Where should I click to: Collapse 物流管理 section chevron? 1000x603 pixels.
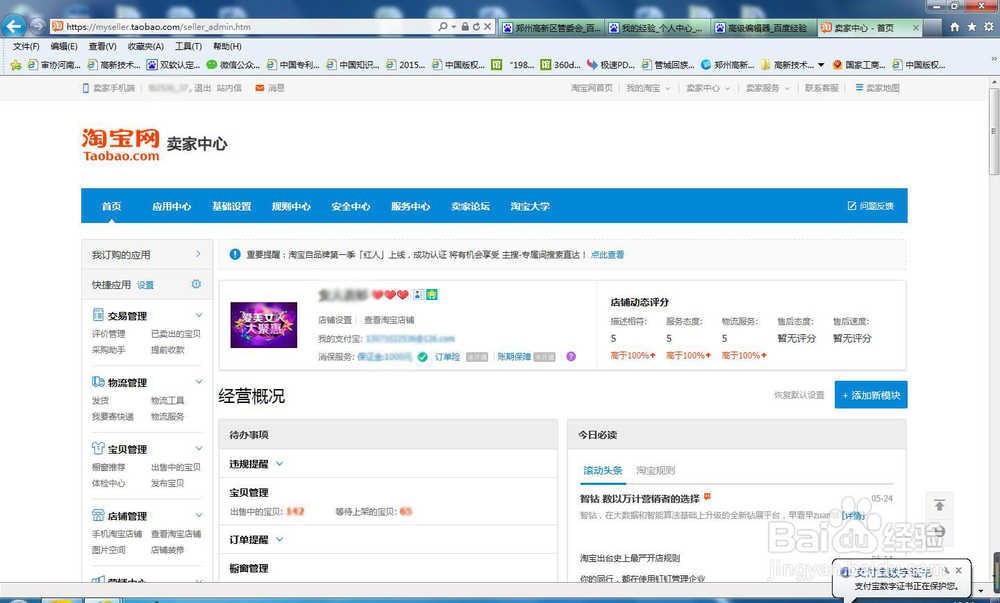coord(199,382)
